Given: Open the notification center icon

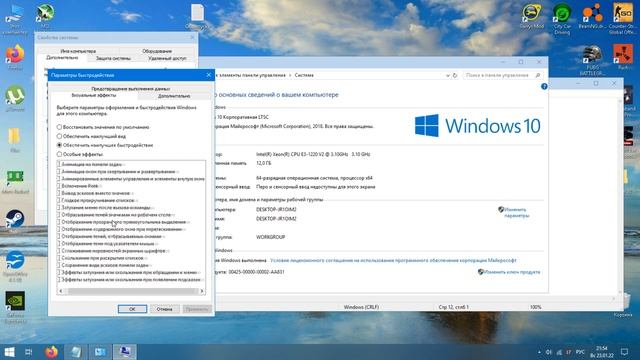Looking at the screenshot, I should [624, 351].
